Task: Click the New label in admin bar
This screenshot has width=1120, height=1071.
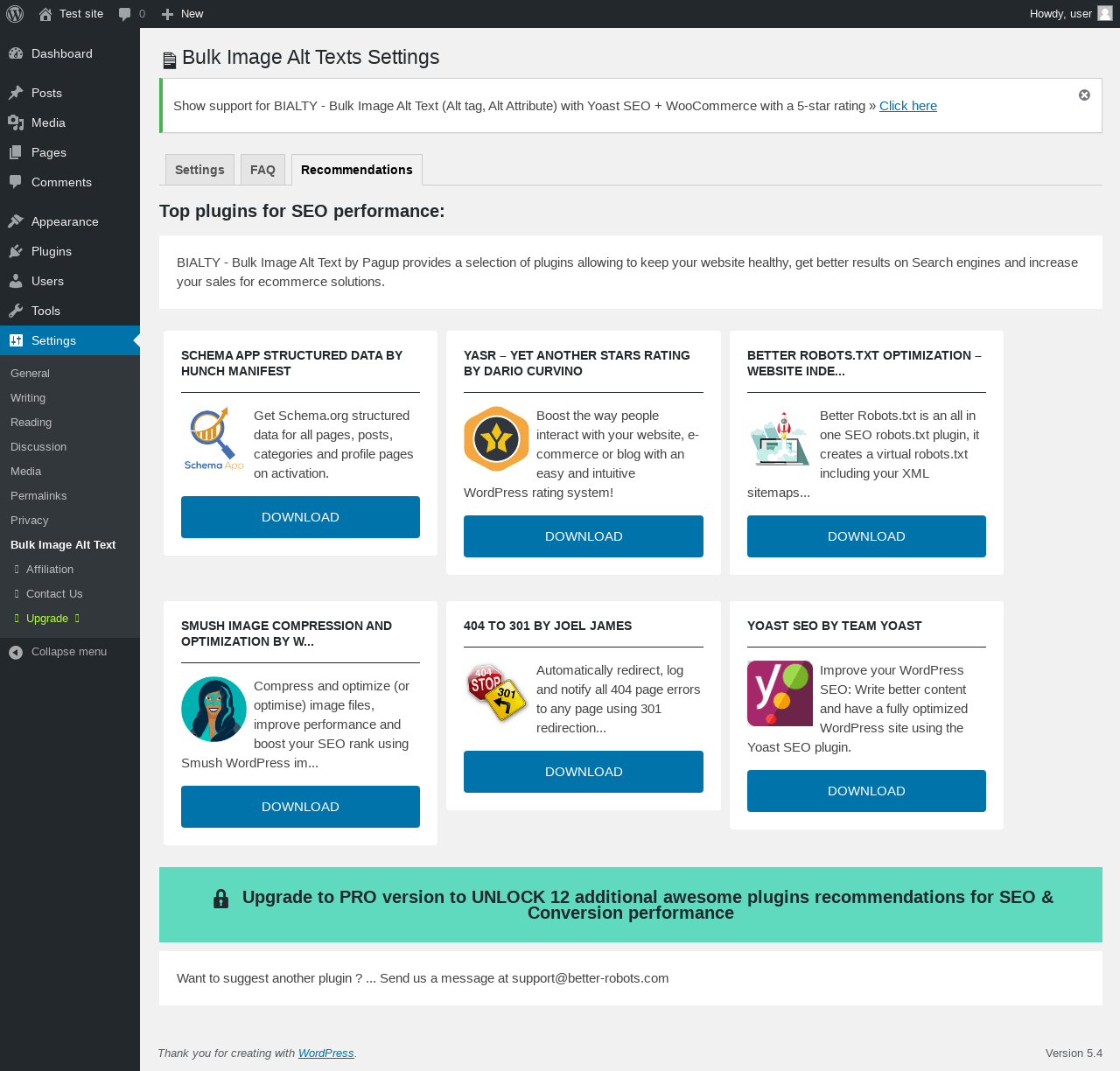Action: [192, 14]
